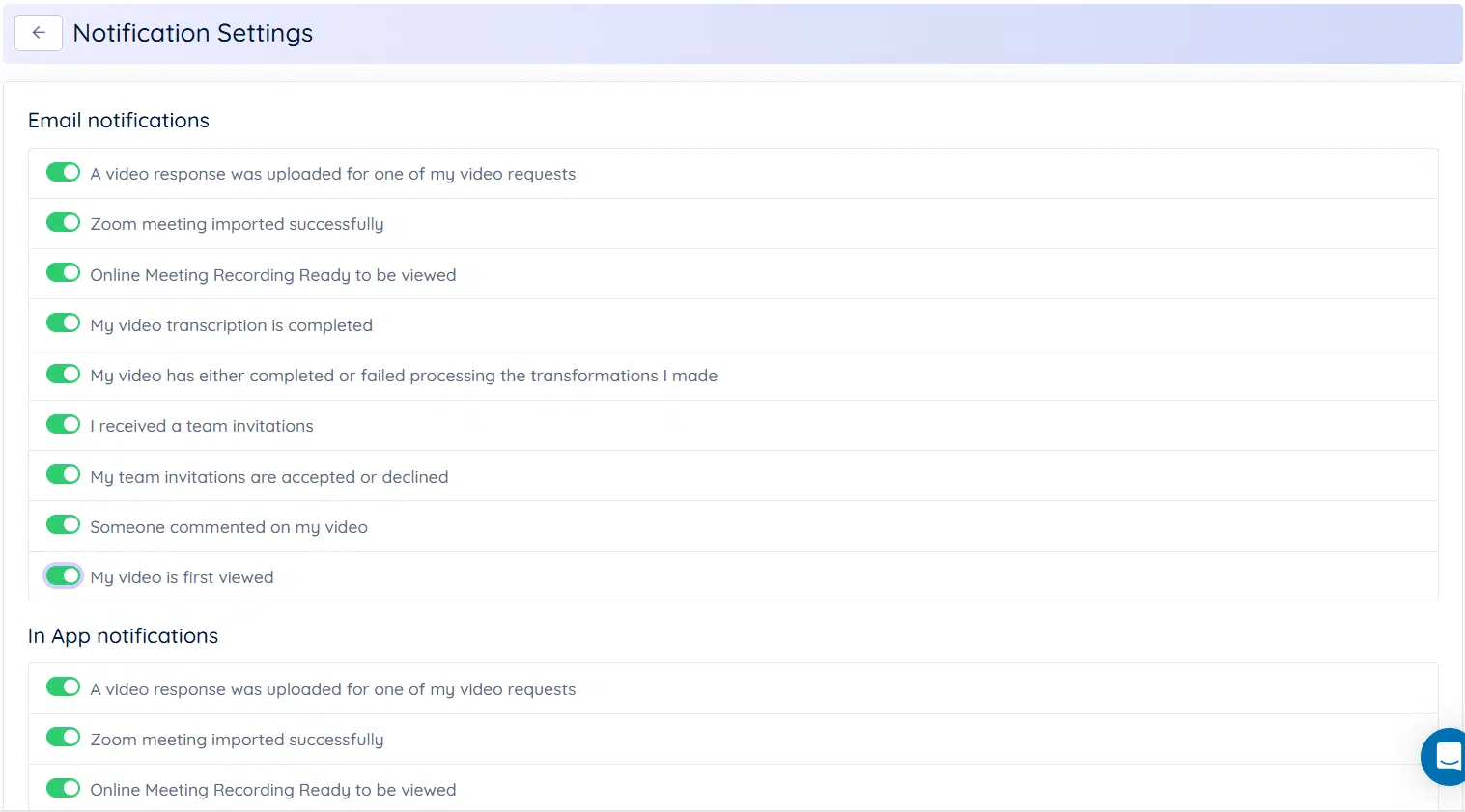Turn off 'I received a team invitations' emails
This screenshot has width=1465, height=812.
point(63,423)
